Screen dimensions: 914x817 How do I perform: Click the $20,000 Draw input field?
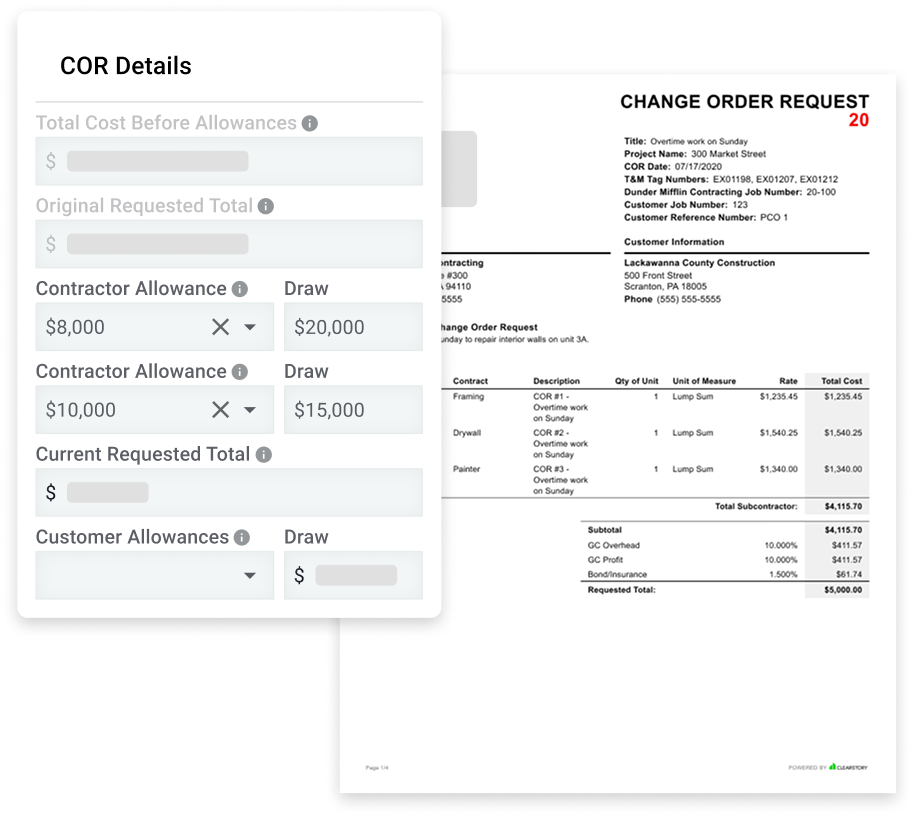click(352, 327)
